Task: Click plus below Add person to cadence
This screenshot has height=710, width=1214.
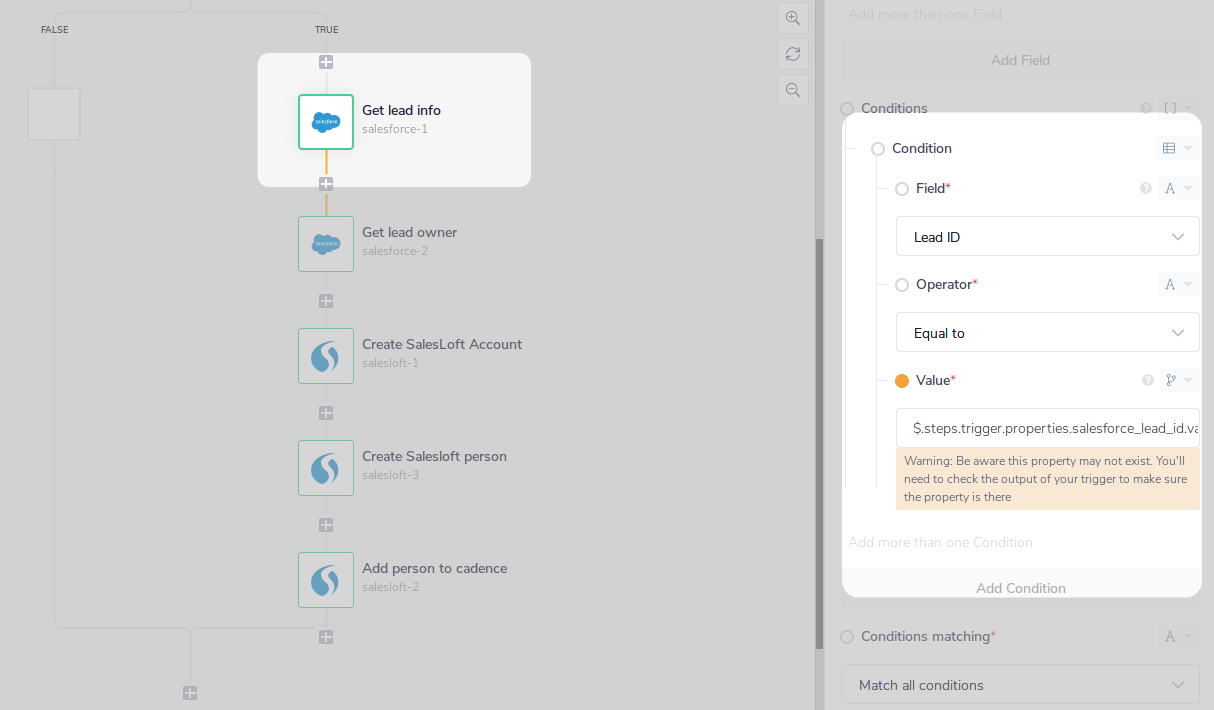Action: pyautogui.click(x=326, y=637)
